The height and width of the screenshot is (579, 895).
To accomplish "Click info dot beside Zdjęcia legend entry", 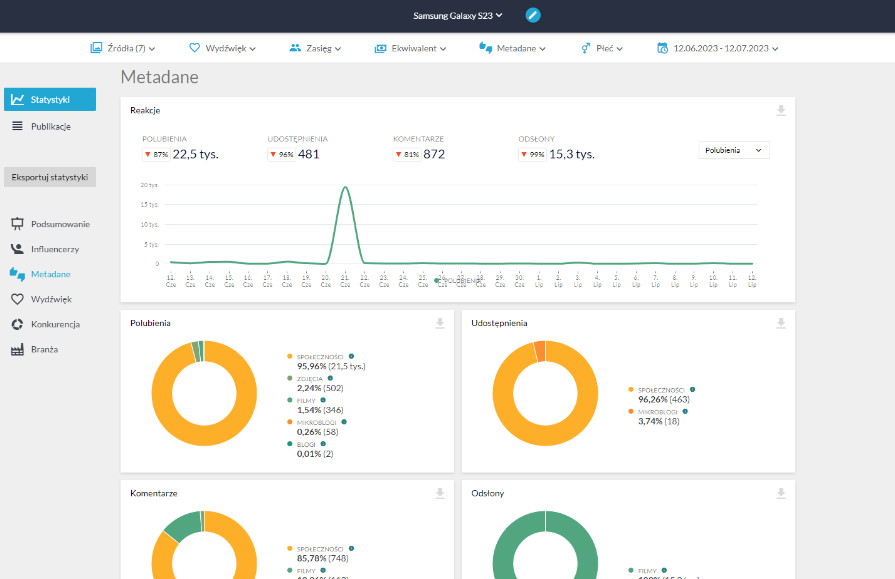I will (330, 378).
